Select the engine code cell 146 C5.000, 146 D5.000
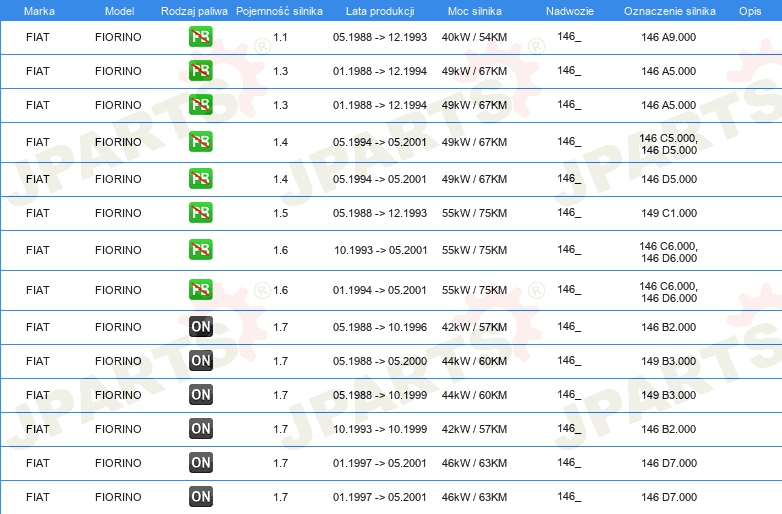This screenshot has width=782, height=514. click(669, 144)
